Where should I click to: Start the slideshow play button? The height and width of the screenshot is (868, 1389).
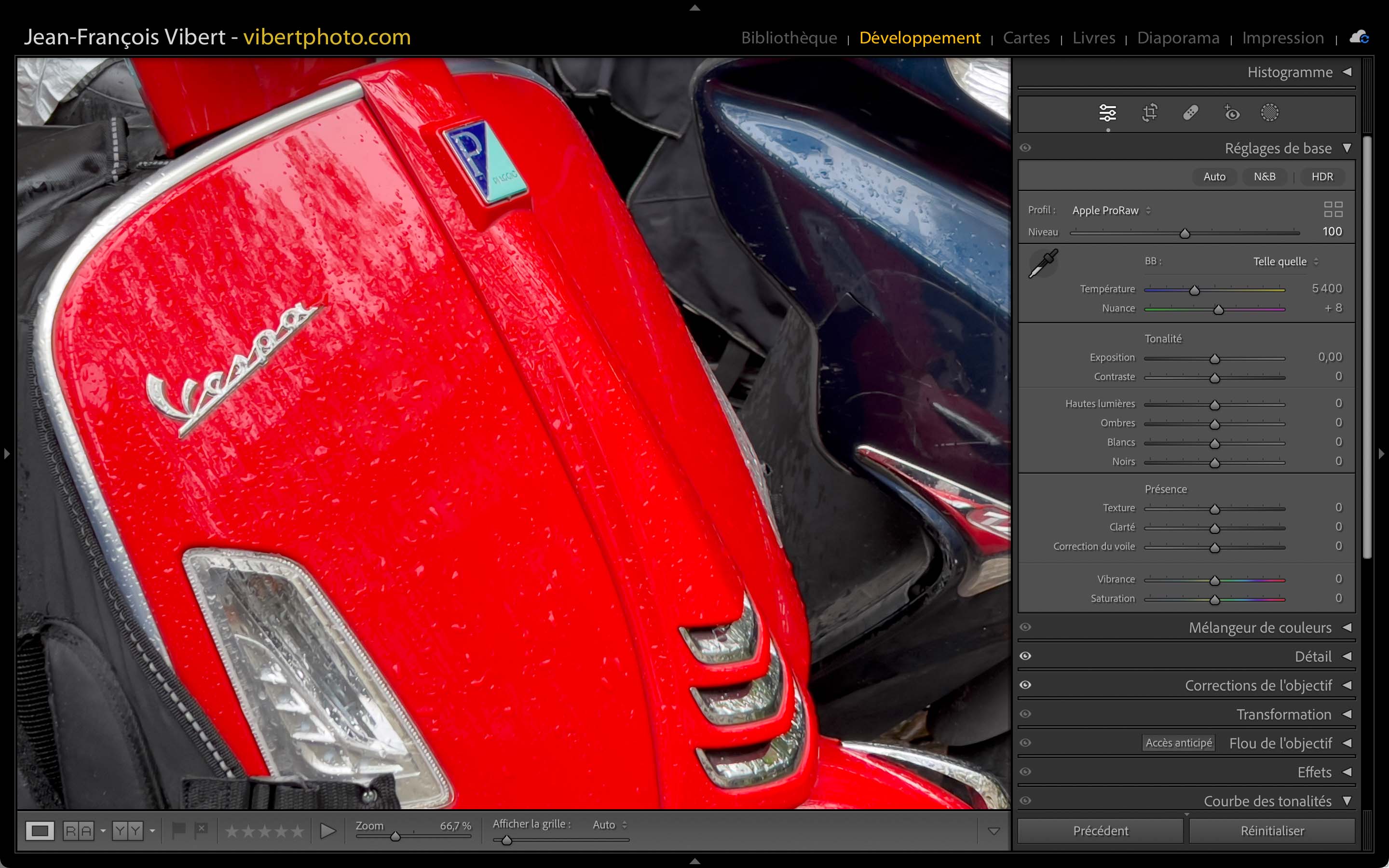tap(328, 831)
